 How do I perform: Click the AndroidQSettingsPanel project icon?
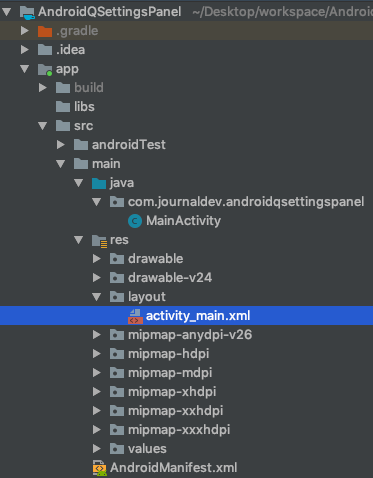(x=27, y=12)
